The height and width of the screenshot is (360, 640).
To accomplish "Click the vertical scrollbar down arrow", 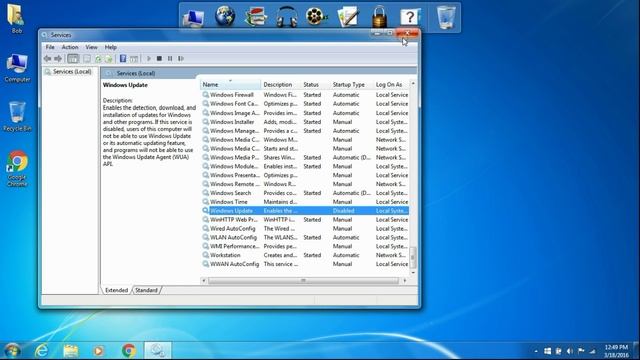I will click(x=413, y=273).
